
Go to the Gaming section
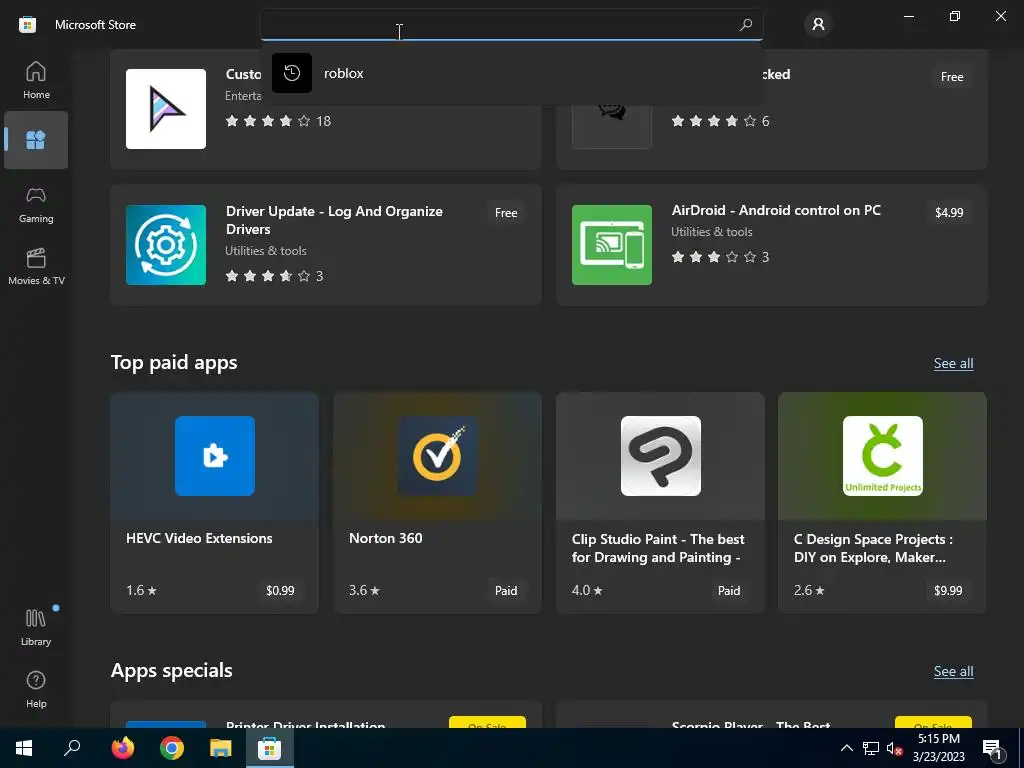[x=36, y=204]
